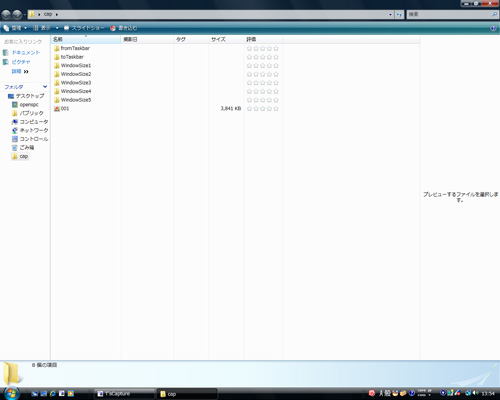Click the Windows Start orb
Screen dimensions: 500x400
point(12,393)
